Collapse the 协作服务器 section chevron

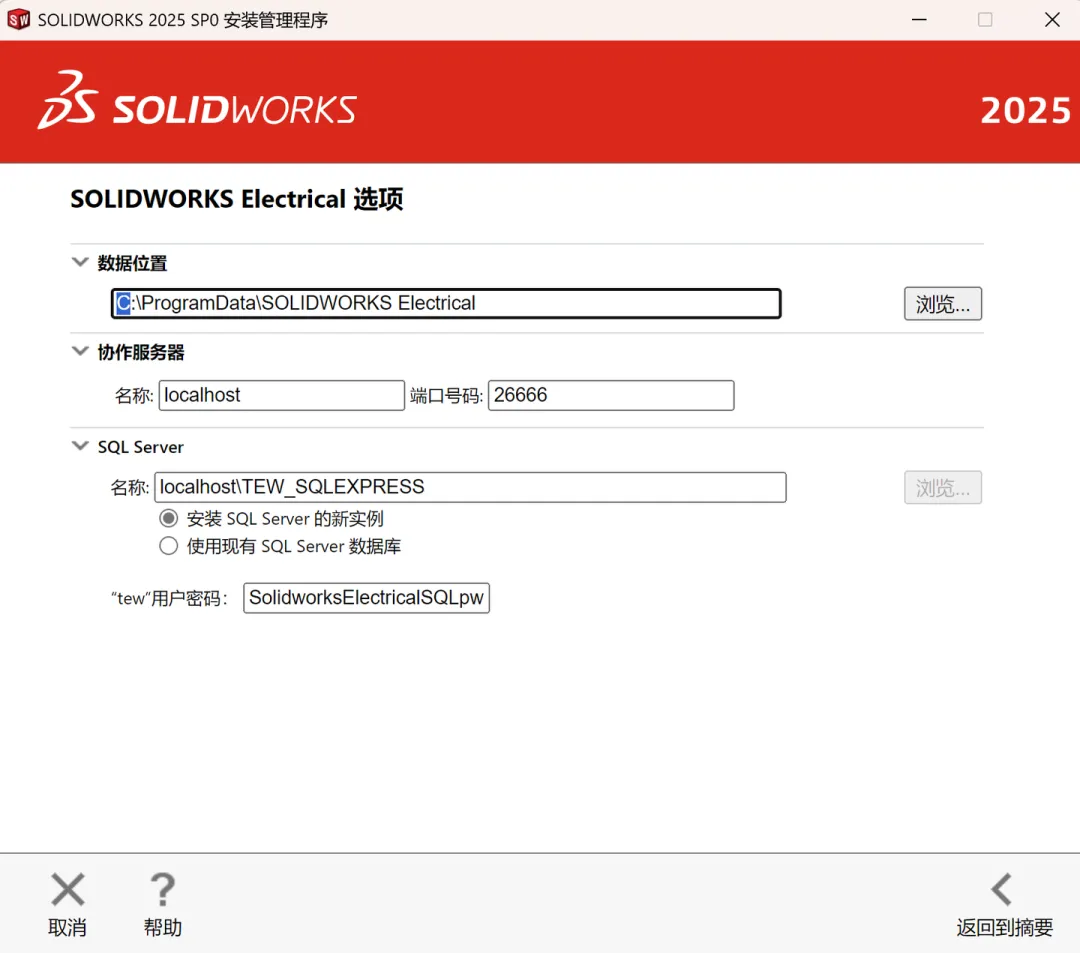[x=80, y=351]
